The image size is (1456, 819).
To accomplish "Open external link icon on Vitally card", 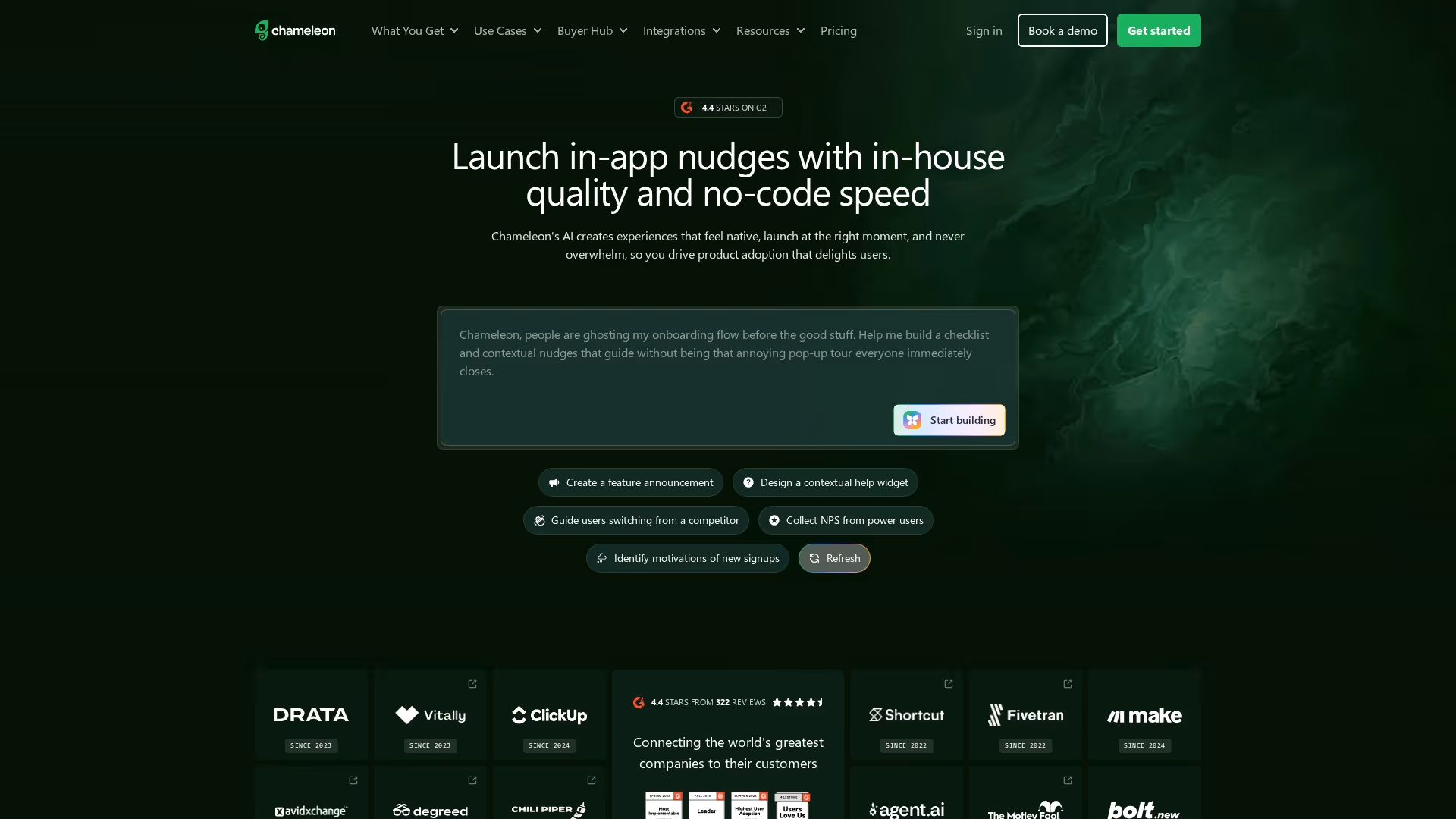I will pyautogui.click(x=472, y=684).
